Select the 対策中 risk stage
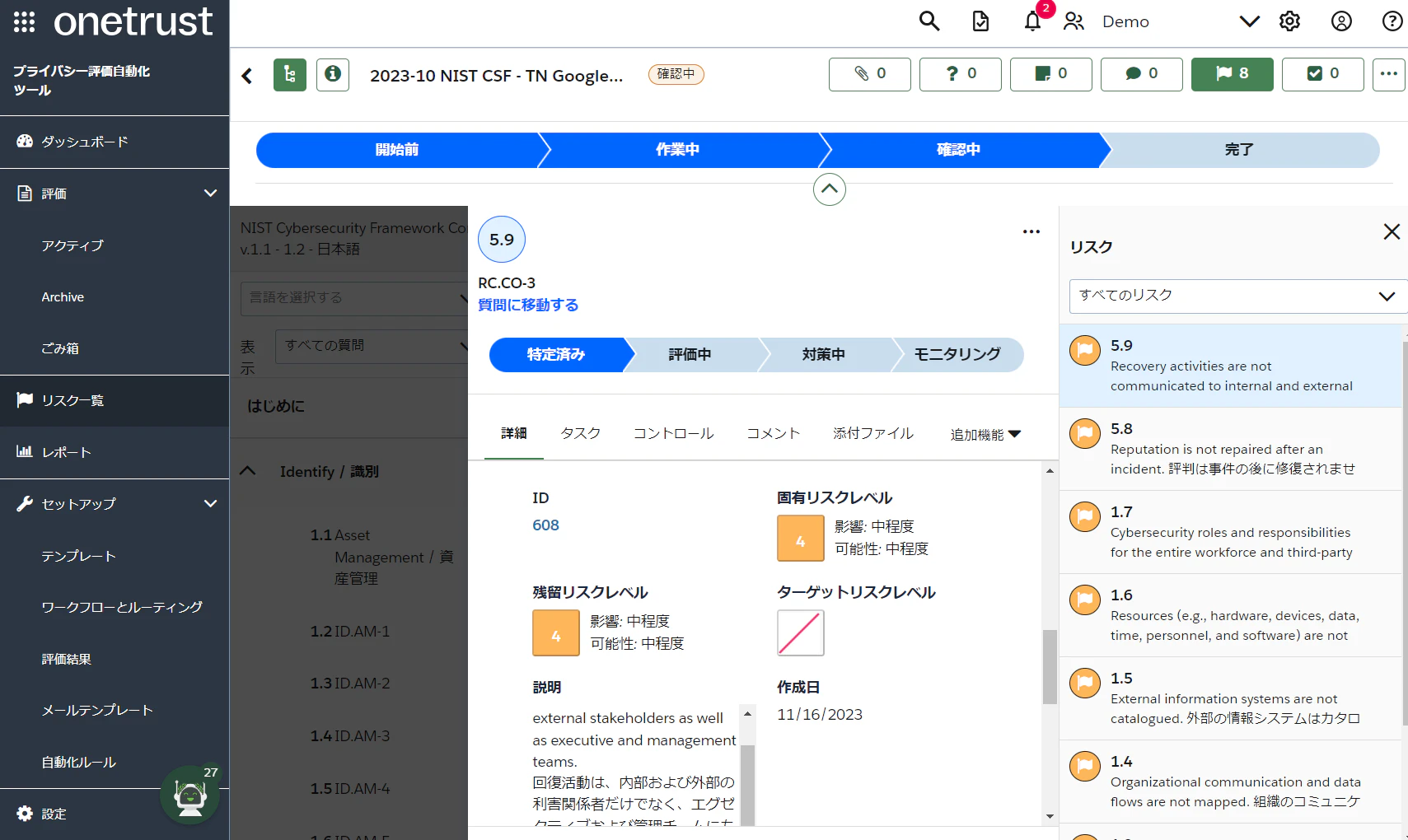This screenshot has height=840, width=1408. 824,354
